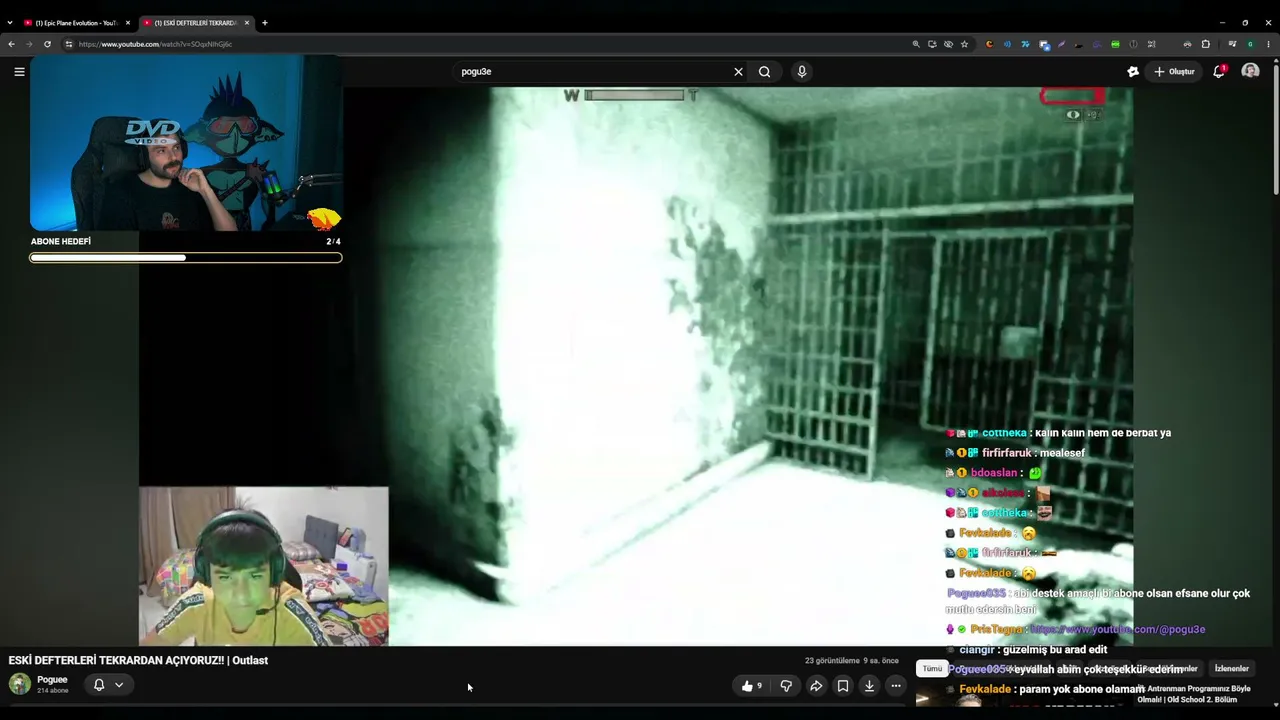Save the video with the bookmark icon

(x=843, y=686)
